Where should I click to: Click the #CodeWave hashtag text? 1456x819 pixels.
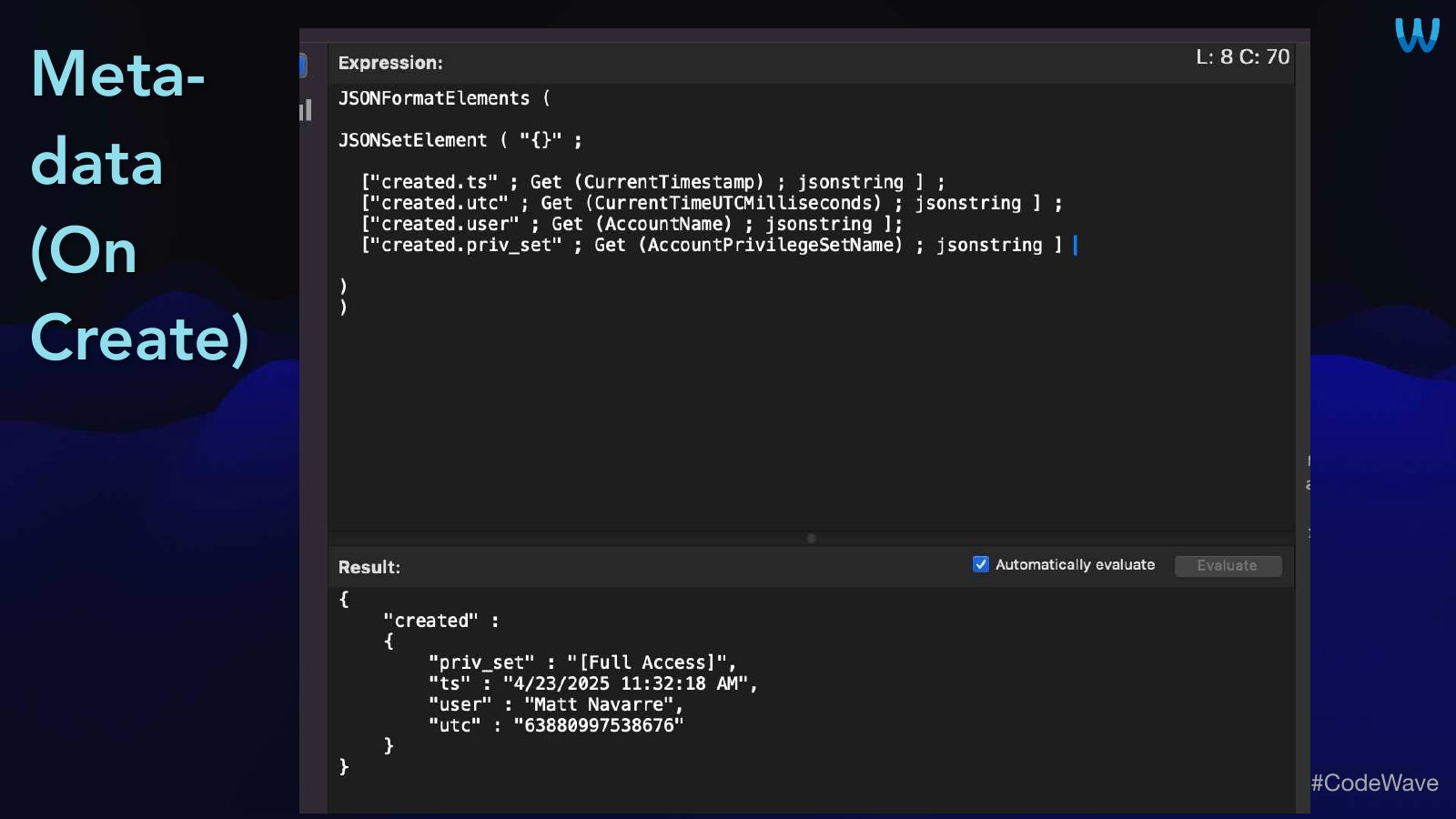(1375, 783)
